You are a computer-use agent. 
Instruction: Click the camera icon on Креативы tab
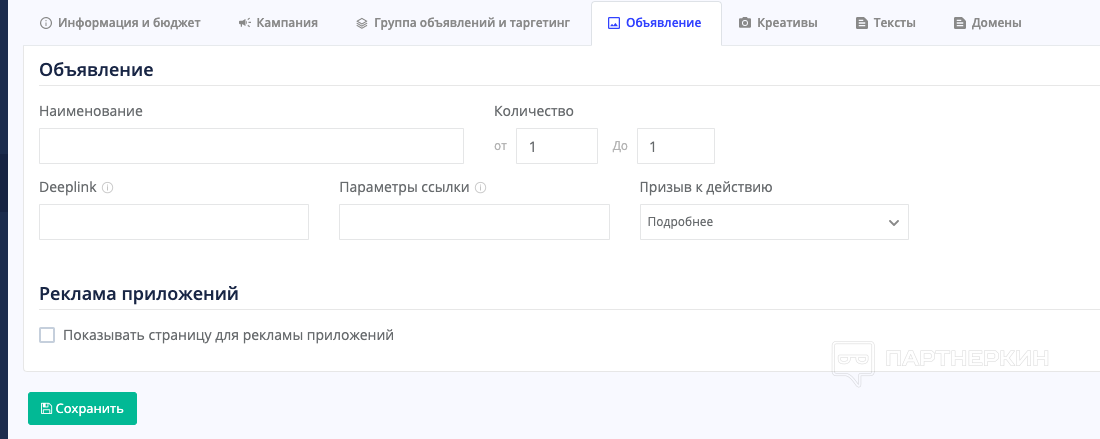coord(745,23)
